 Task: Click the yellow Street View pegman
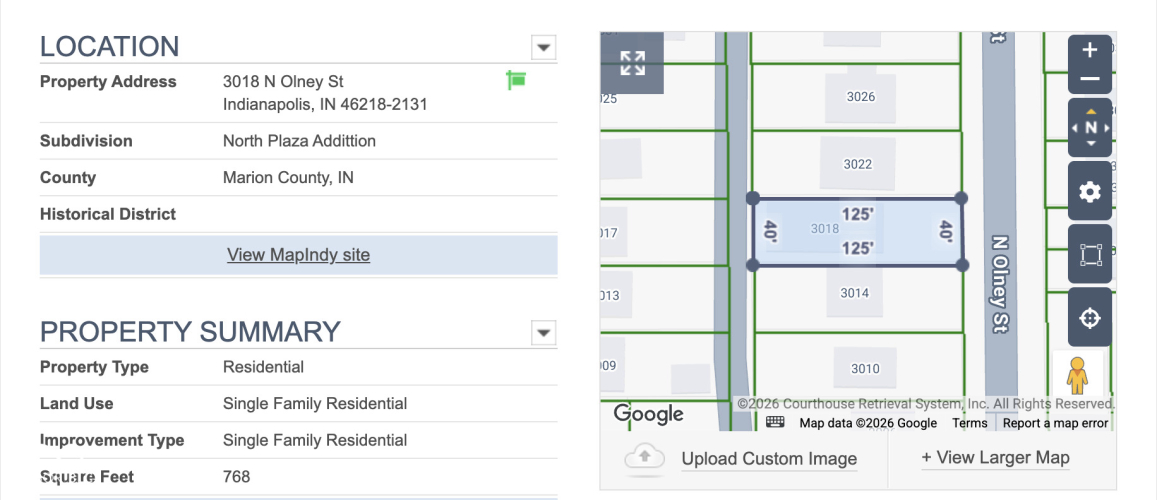point(1077,376)
